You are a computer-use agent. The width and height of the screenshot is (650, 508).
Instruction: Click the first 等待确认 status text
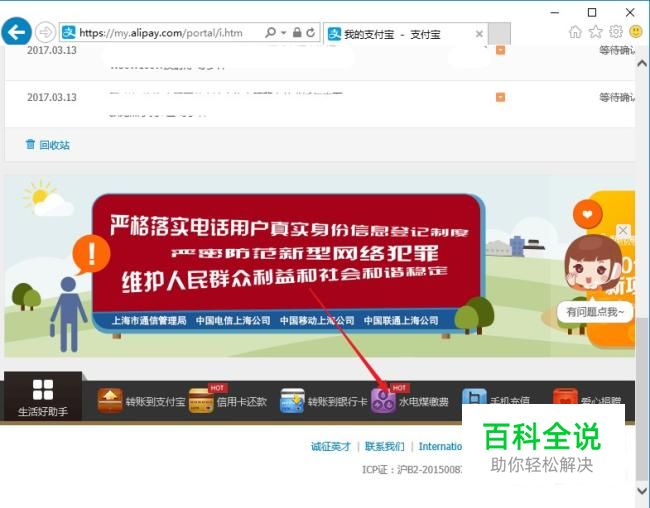pos(617,50)
